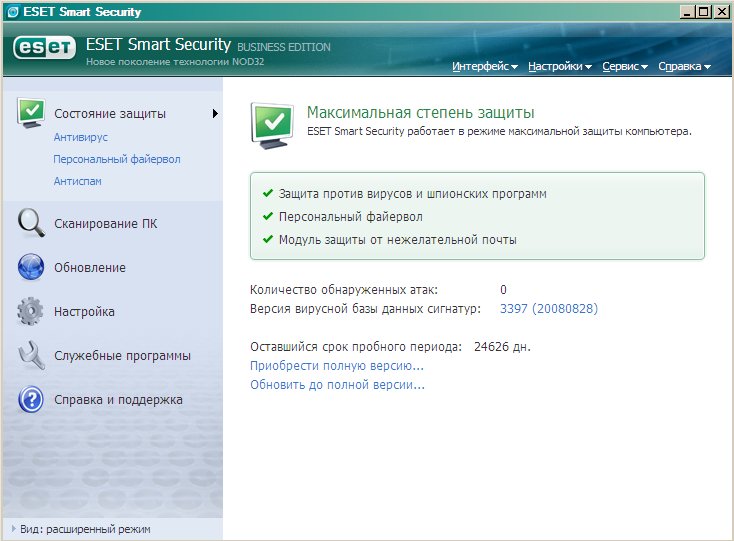Click the magnifying glass scan icon
This screenshot has height=541, width=734.
pos(31,223)
